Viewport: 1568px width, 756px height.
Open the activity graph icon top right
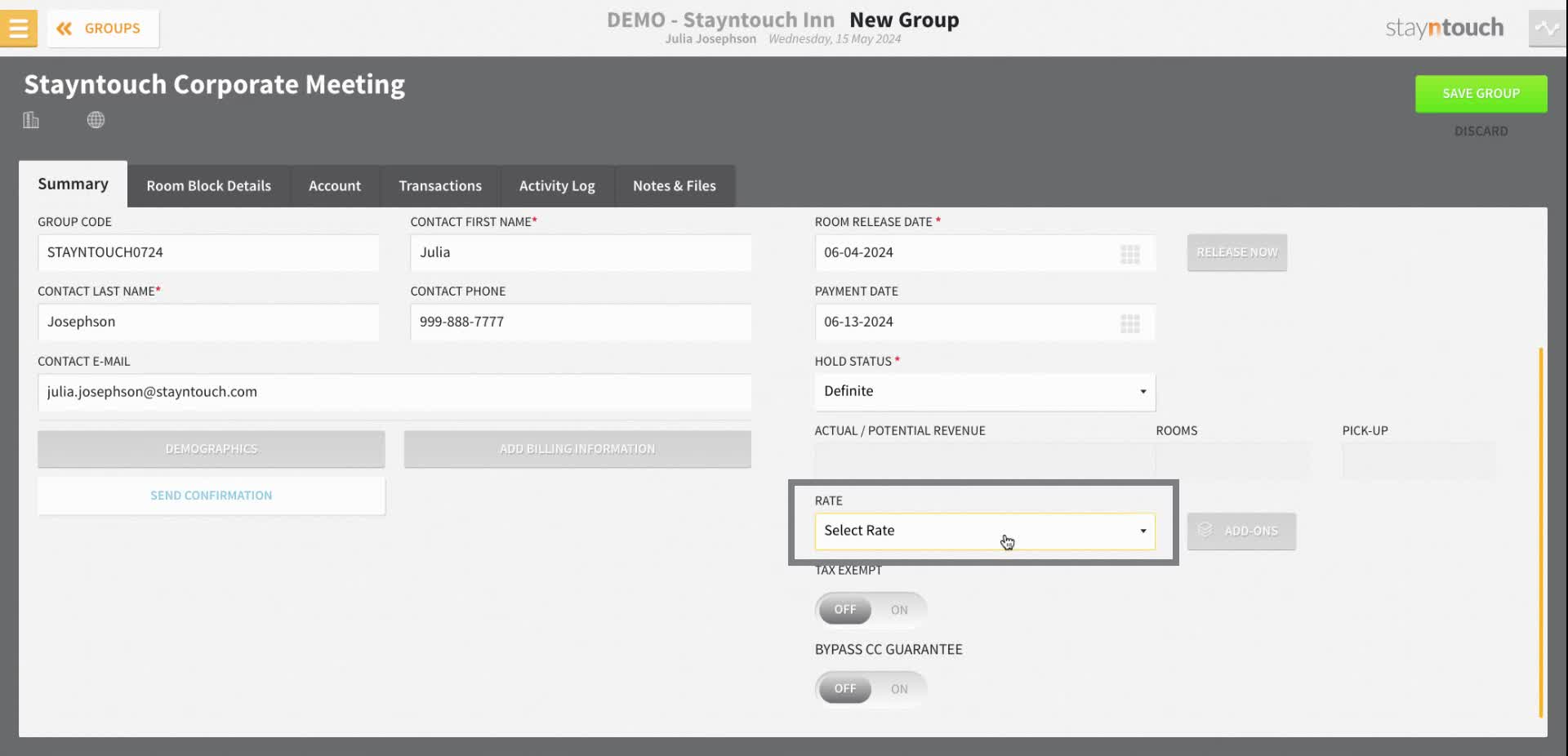coord(1547,29)
